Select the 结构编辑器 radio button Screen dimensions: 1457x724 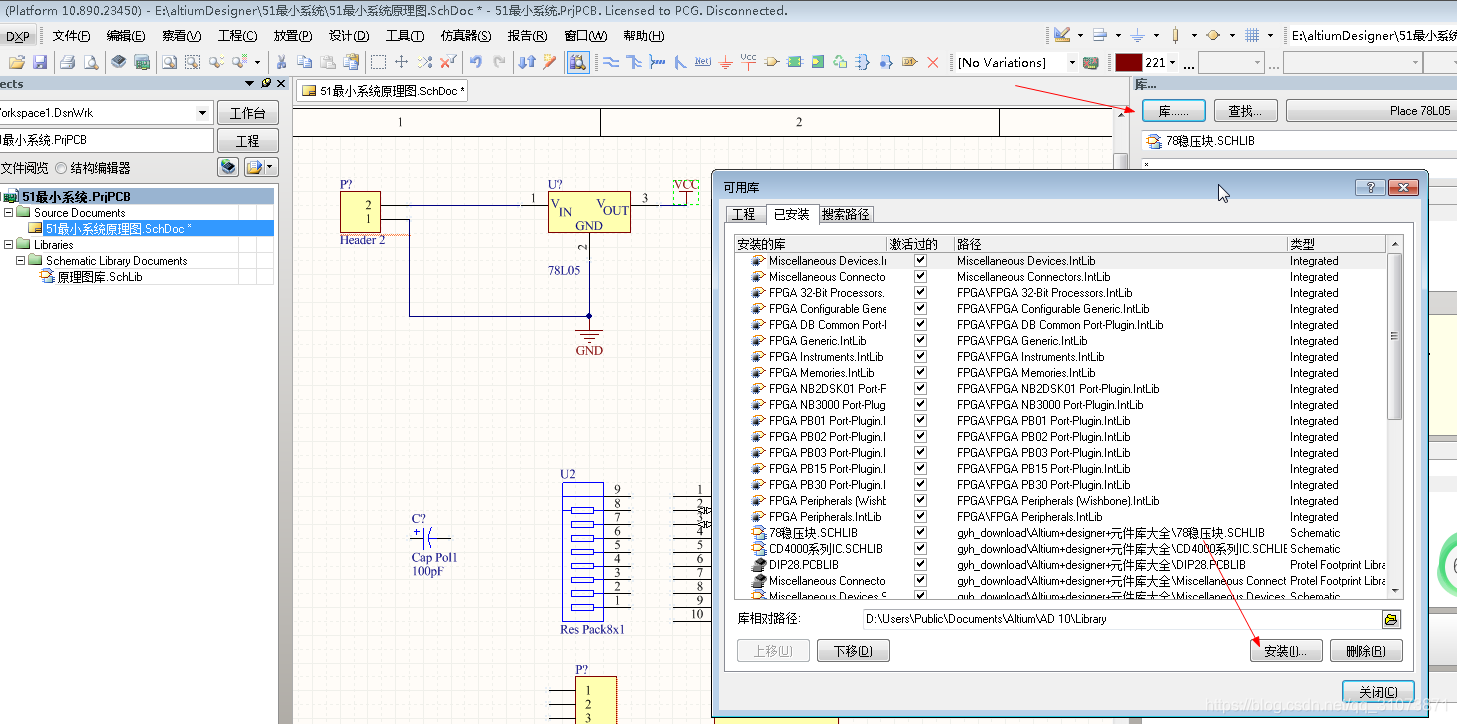click(62, 168)
